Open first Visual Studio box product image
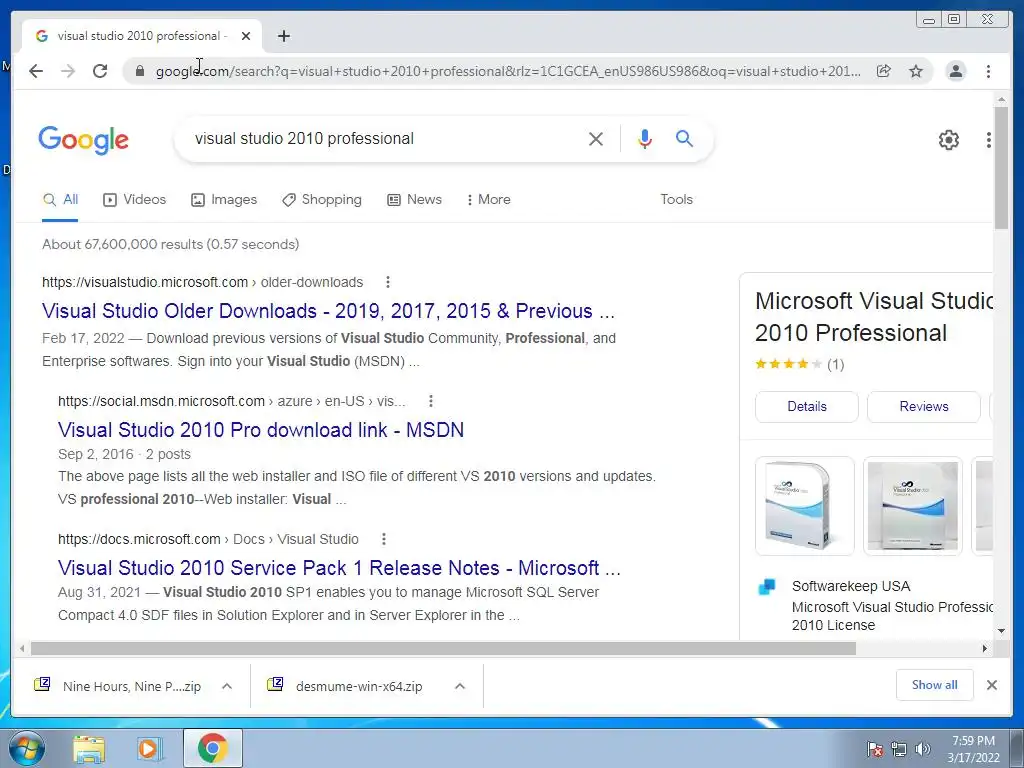Image resolution: width=1024 pixels, height=768 pixels. click(805, 506)
